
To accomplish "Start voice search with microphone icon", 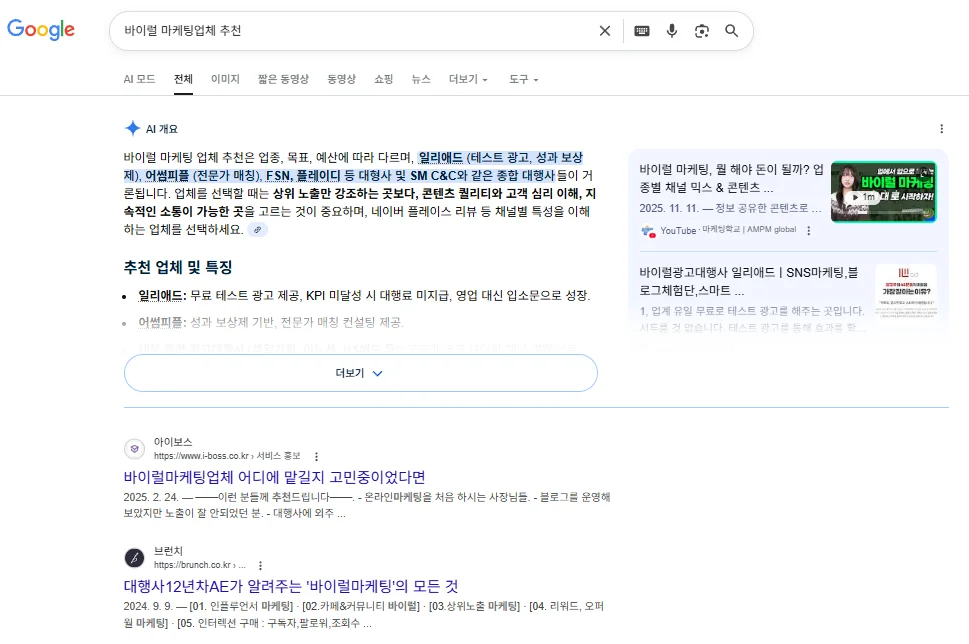I will pos(672,31).
